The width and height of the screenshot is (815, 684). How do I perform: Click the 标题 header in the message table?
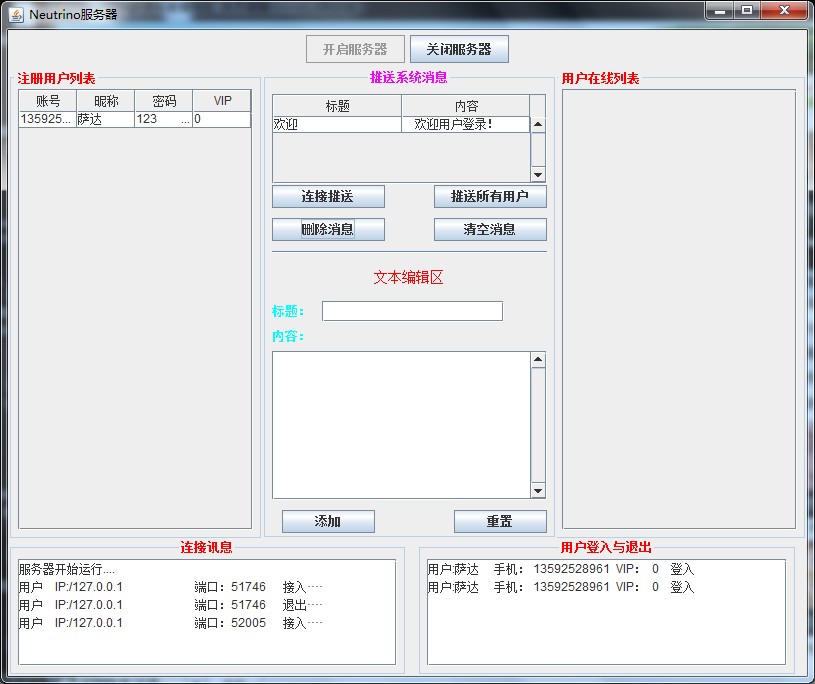[x=337, y=106]
